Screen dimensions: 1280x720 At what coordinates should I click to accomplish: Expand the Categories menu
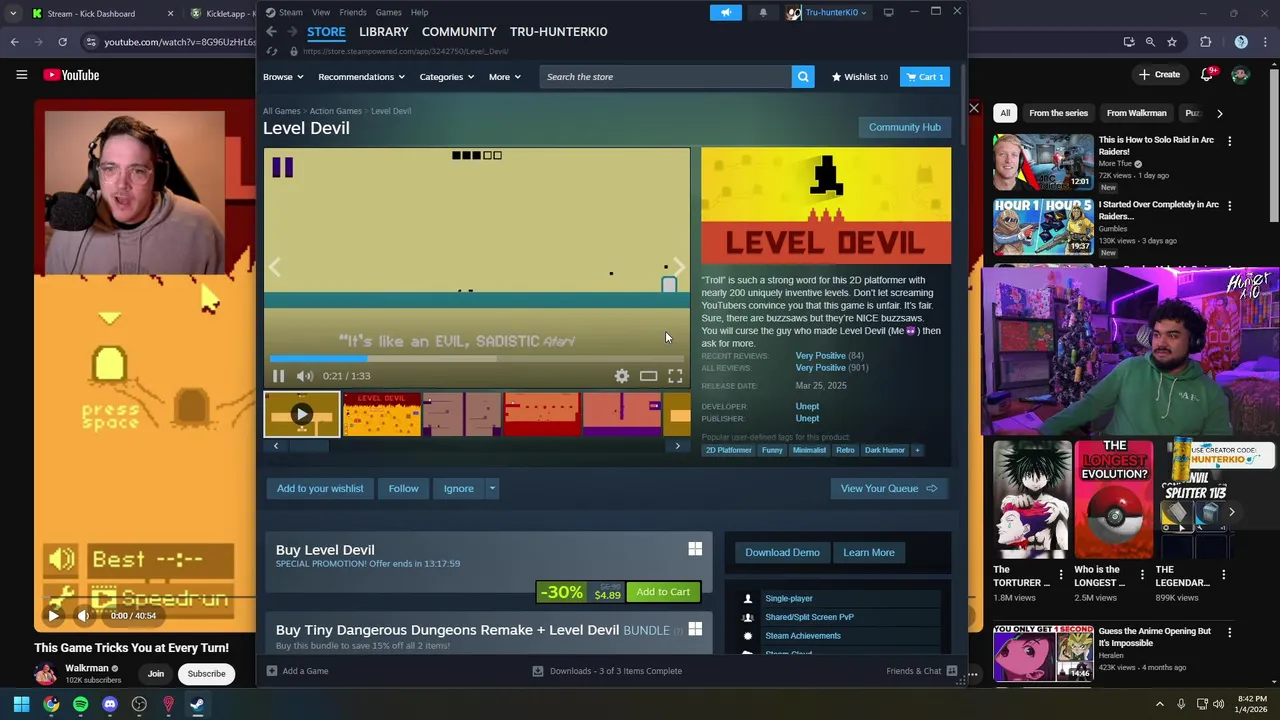point(446,77)
